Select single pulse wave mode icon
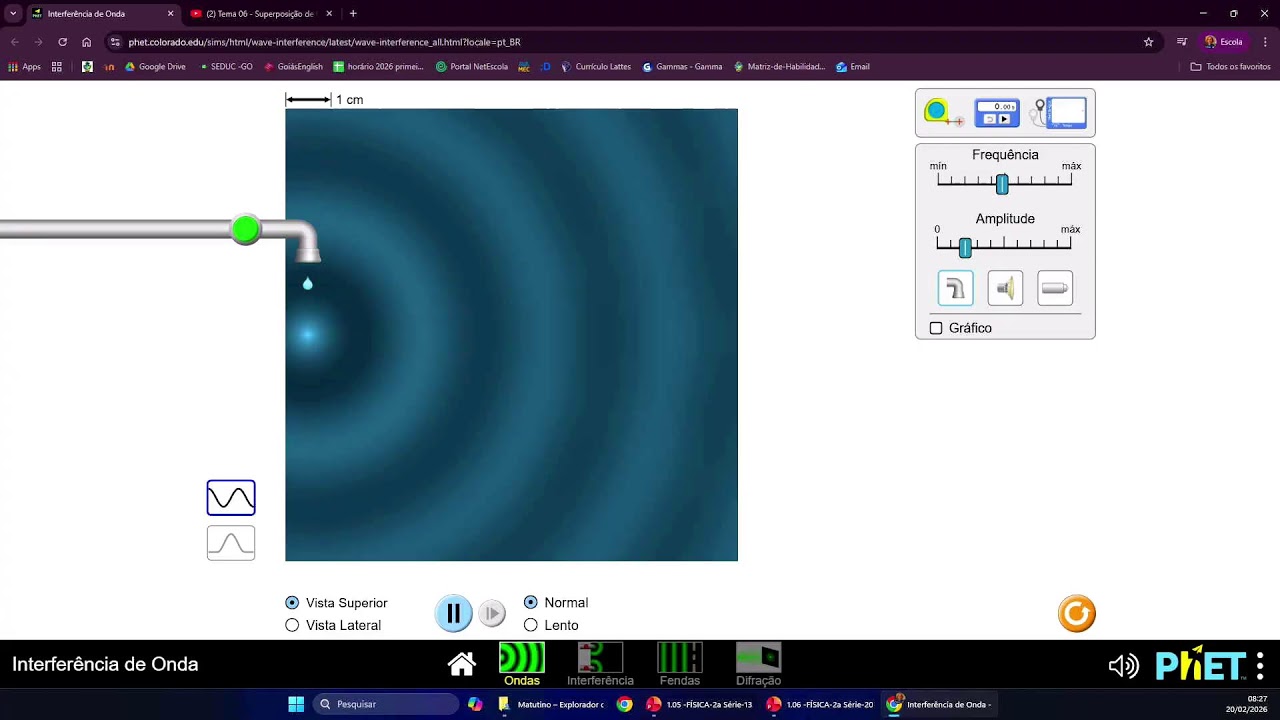Viewport: 1280px width, 720px height. point(231,543)
